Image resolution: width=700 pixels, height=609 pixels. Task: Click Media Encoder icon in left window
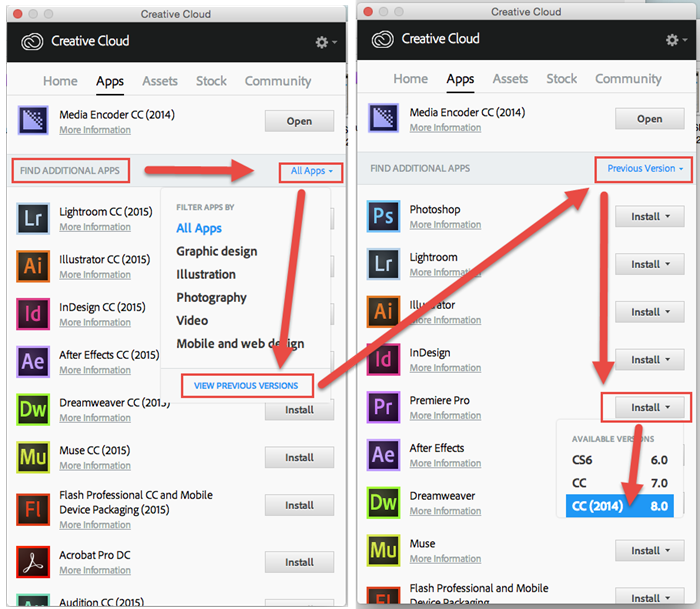tap(33, 120)
